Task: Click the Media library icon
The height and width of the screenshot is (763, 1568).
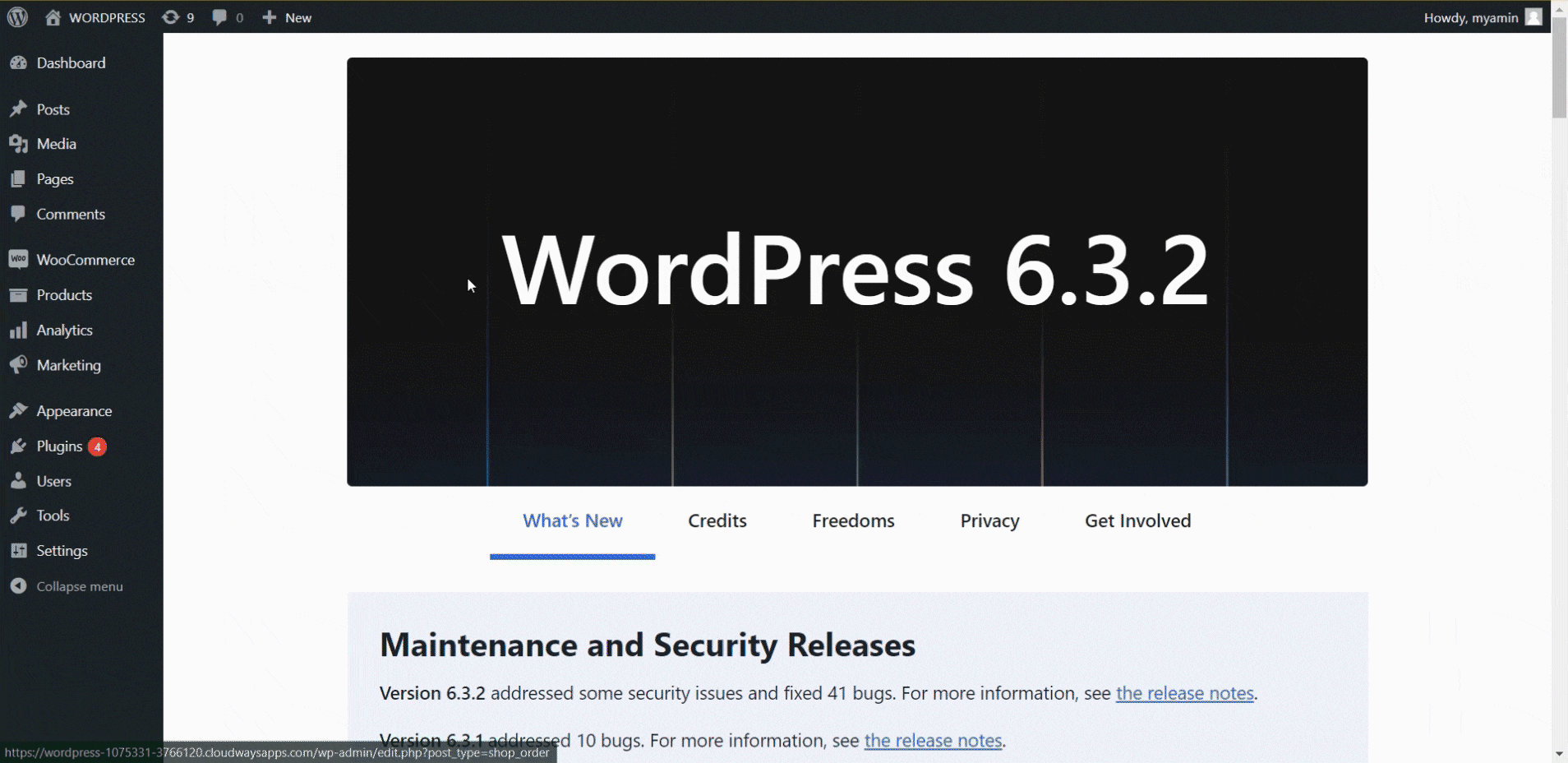Action: 18,144
